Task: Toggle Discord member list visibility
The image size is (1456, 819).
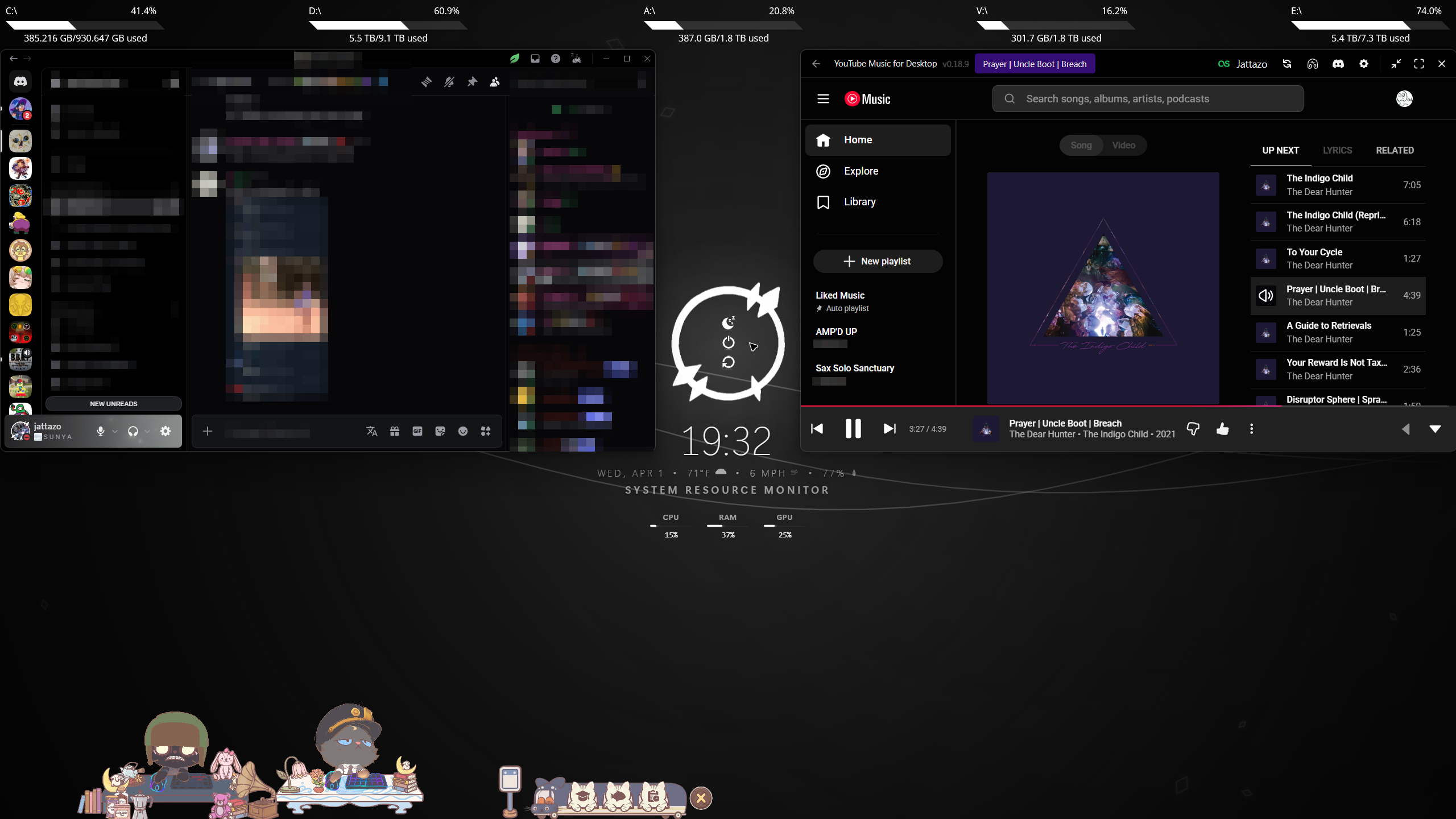Action: (495, 82)
